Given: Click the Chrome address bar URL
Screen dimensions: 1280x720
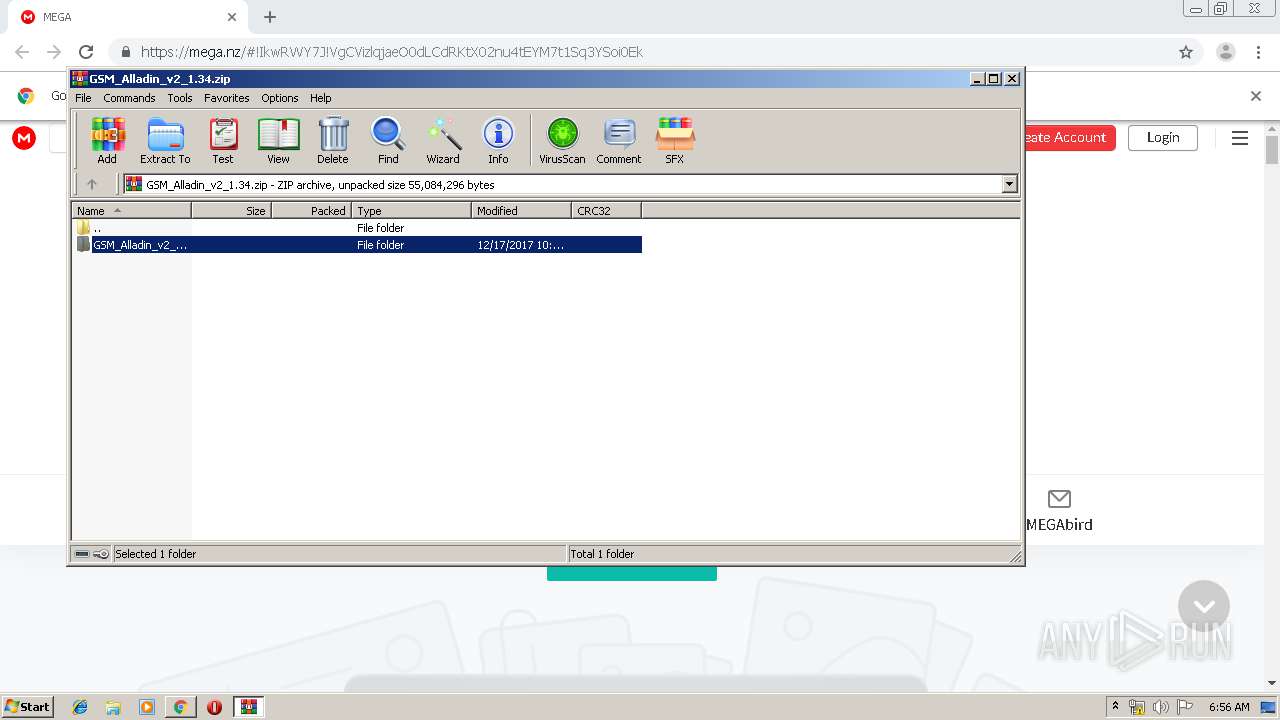Looking at the screenshot, I should [392, 52].
